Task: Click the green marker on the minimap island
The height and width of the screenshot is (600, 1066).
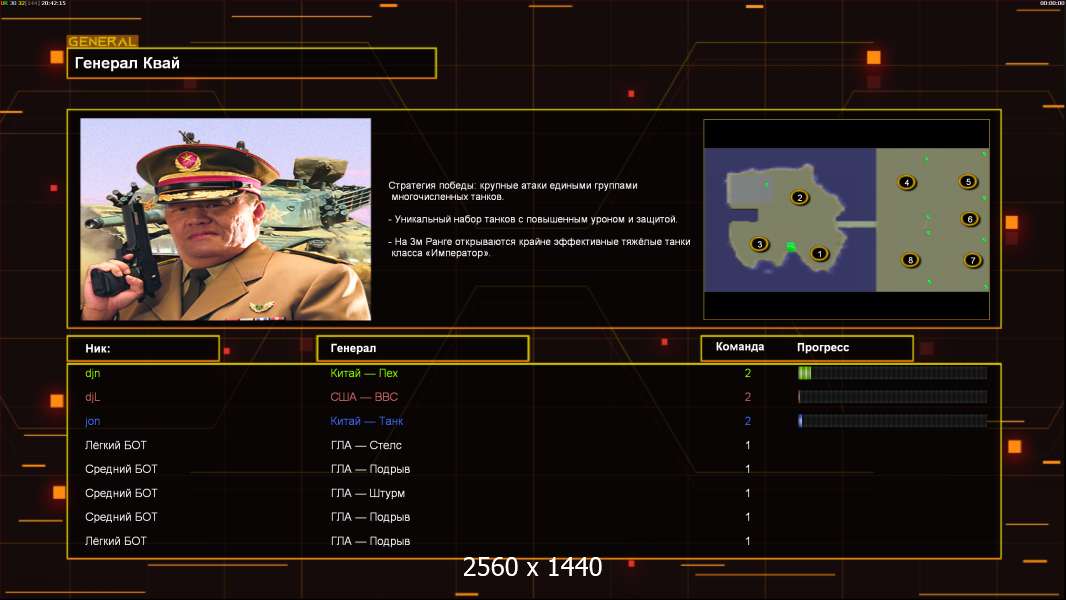Action: point(791,247)
